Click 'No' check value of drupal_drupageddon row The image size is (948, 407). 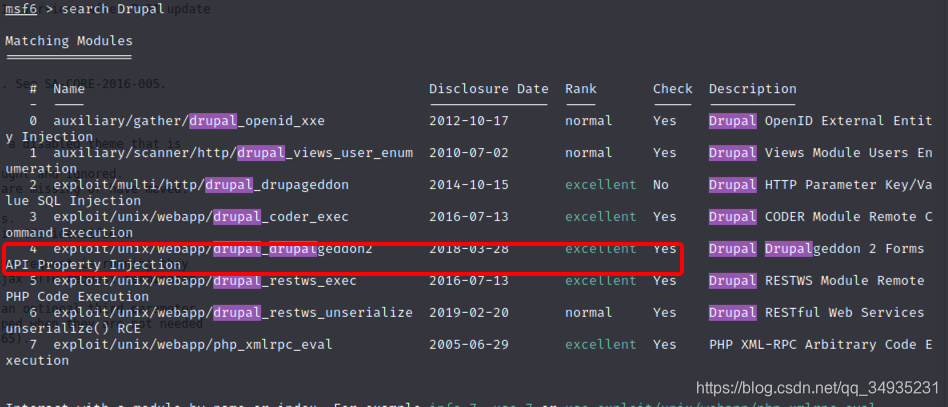coord(661,184)
